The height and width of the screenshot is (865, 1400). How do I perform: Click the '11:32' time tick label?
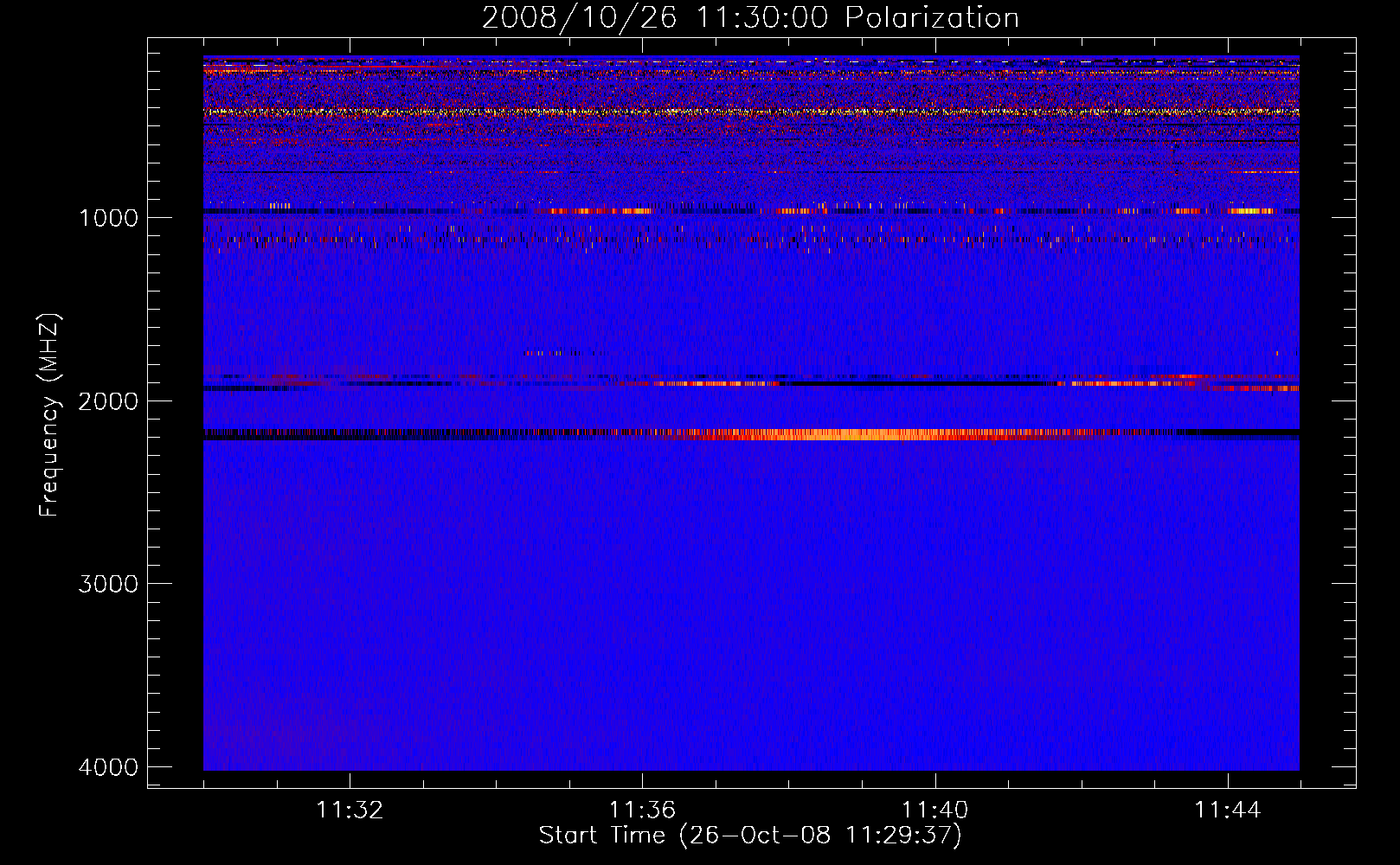(x=350, y=810)
